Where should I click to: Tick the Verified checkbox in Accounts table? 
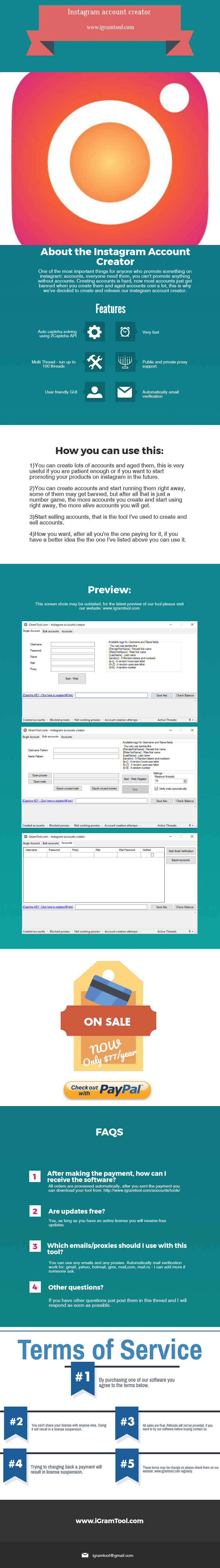click(152, 854)
